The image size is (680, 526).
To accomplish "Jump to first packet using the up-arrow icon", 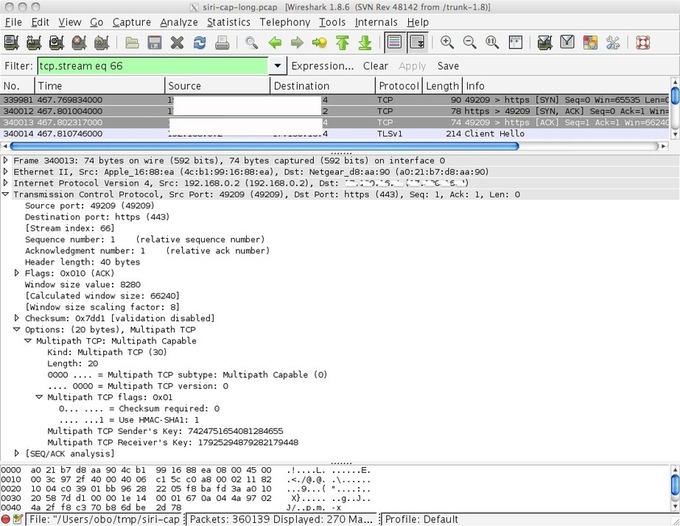I will [342, 43].
